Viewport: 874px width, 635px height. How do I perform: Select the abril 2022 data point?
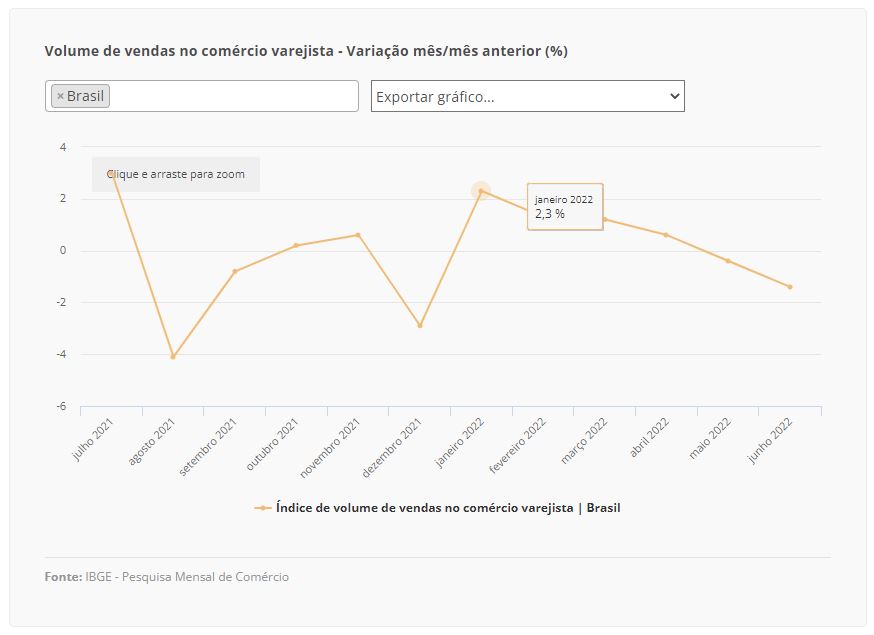pos(666,235)
